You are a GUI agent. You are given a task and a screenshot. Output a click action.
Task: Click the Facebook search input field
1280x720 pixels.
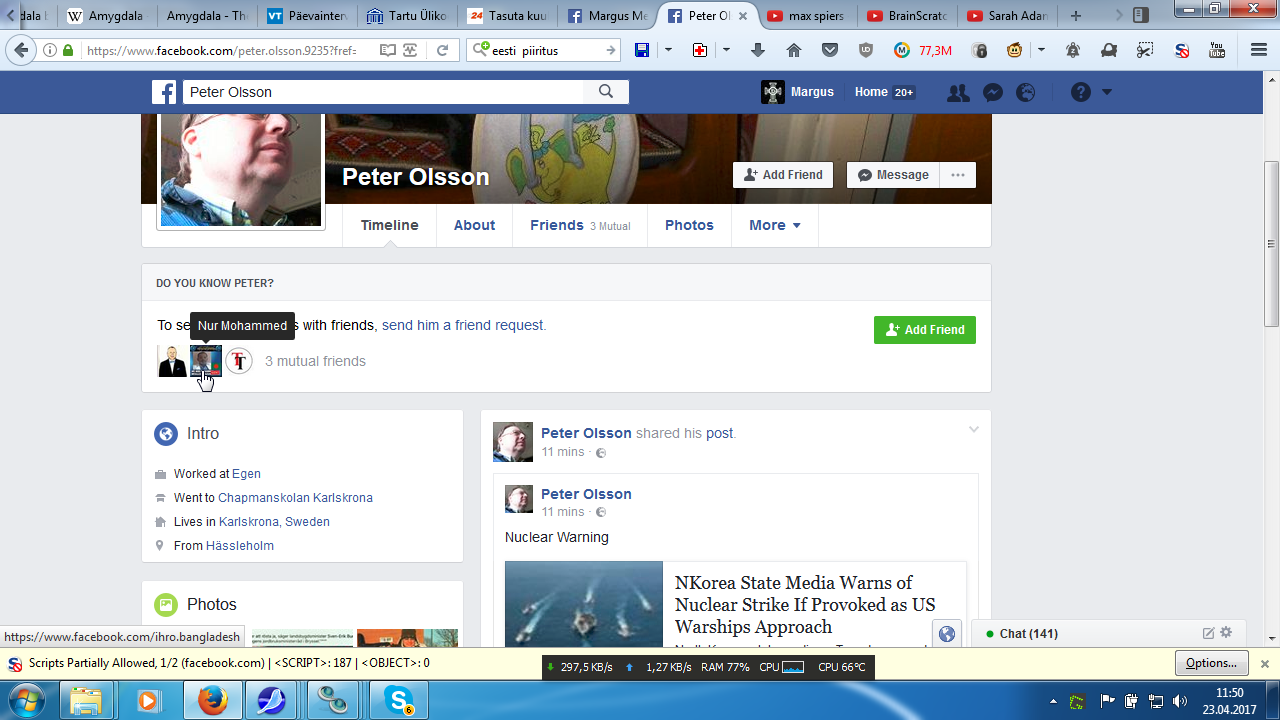382,92
